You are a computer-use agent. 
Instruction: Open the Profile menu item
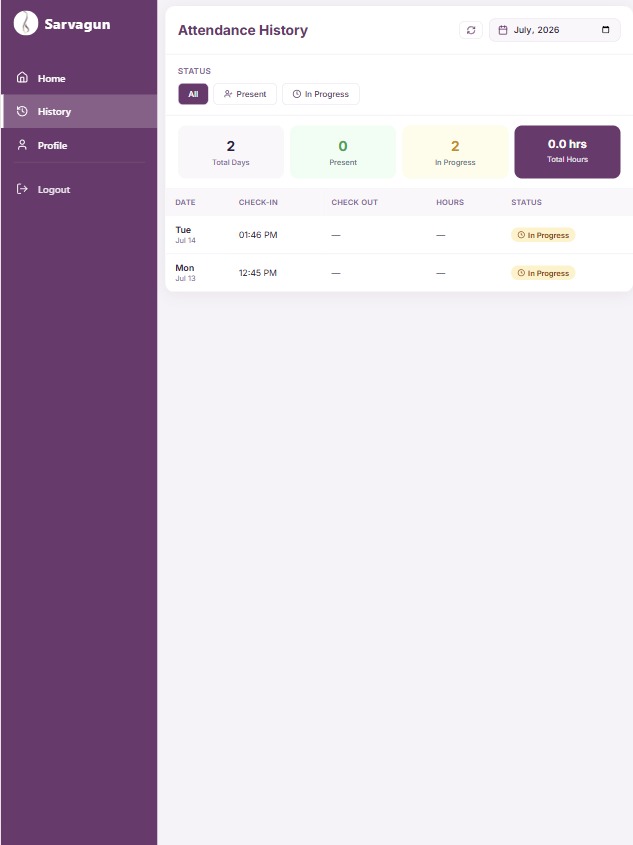tap(79, 146)
